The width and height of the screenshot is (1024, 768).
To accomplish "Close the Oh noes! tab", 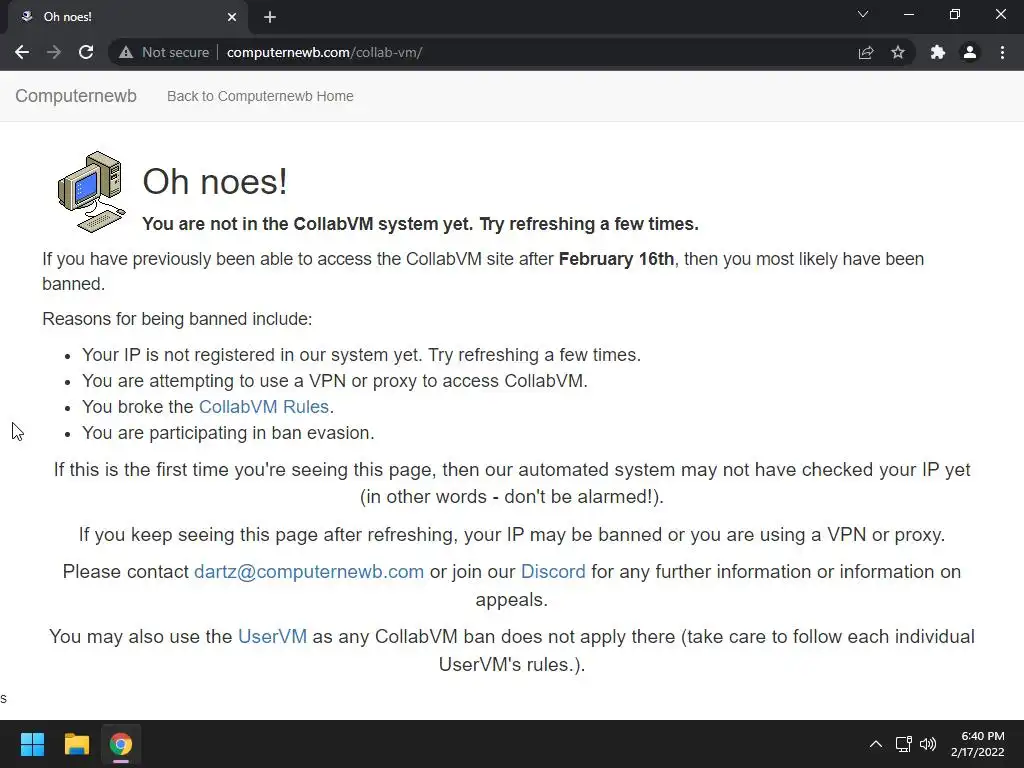I will 232,17.
